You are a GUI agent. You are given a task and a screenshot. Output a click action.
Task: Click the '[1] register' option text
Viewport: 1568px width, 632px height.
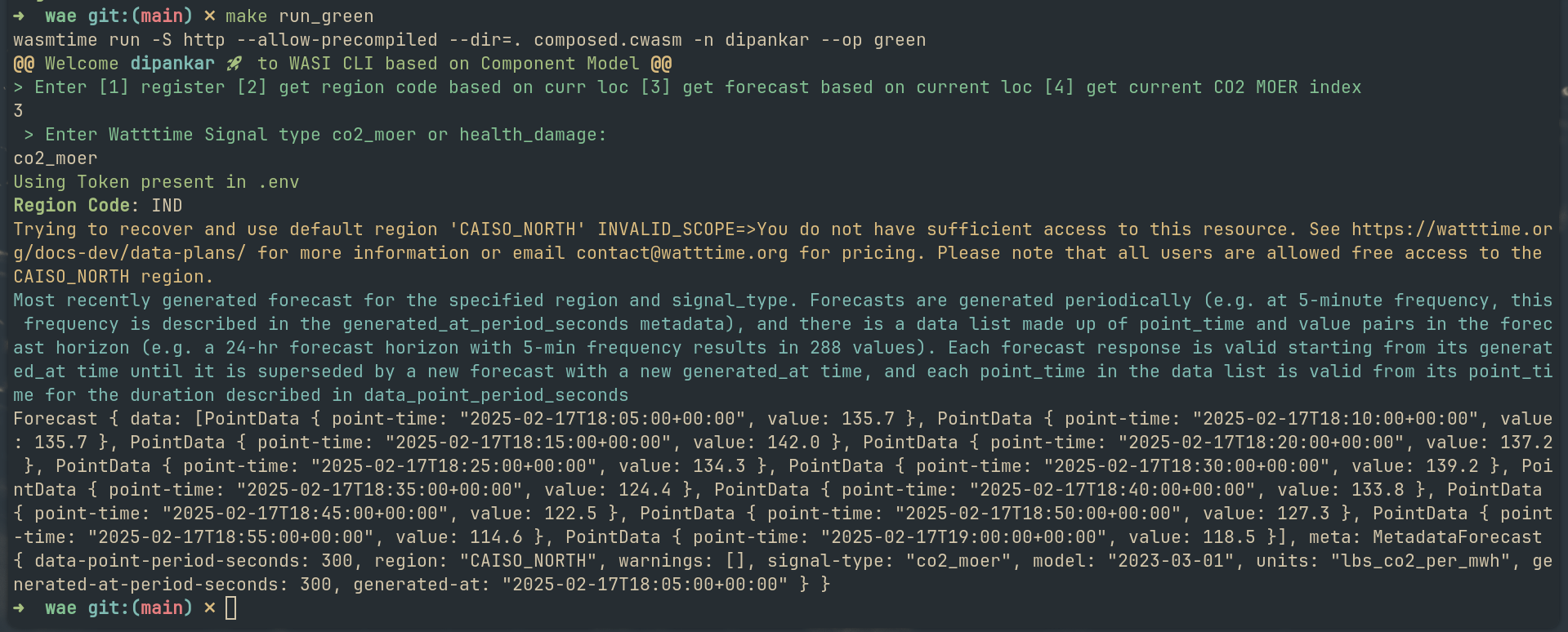click(x=162, y=87)
